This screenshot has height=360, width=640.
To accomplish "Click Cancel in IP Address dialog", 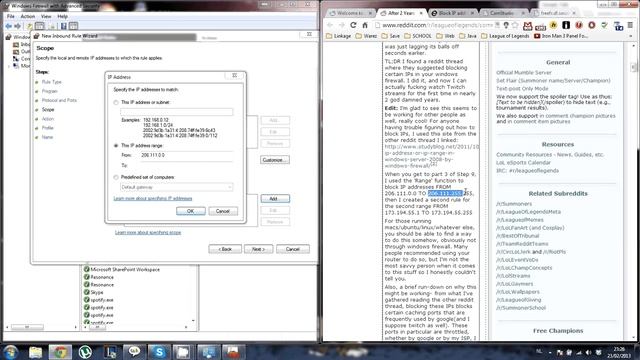I will pos(223,211).
